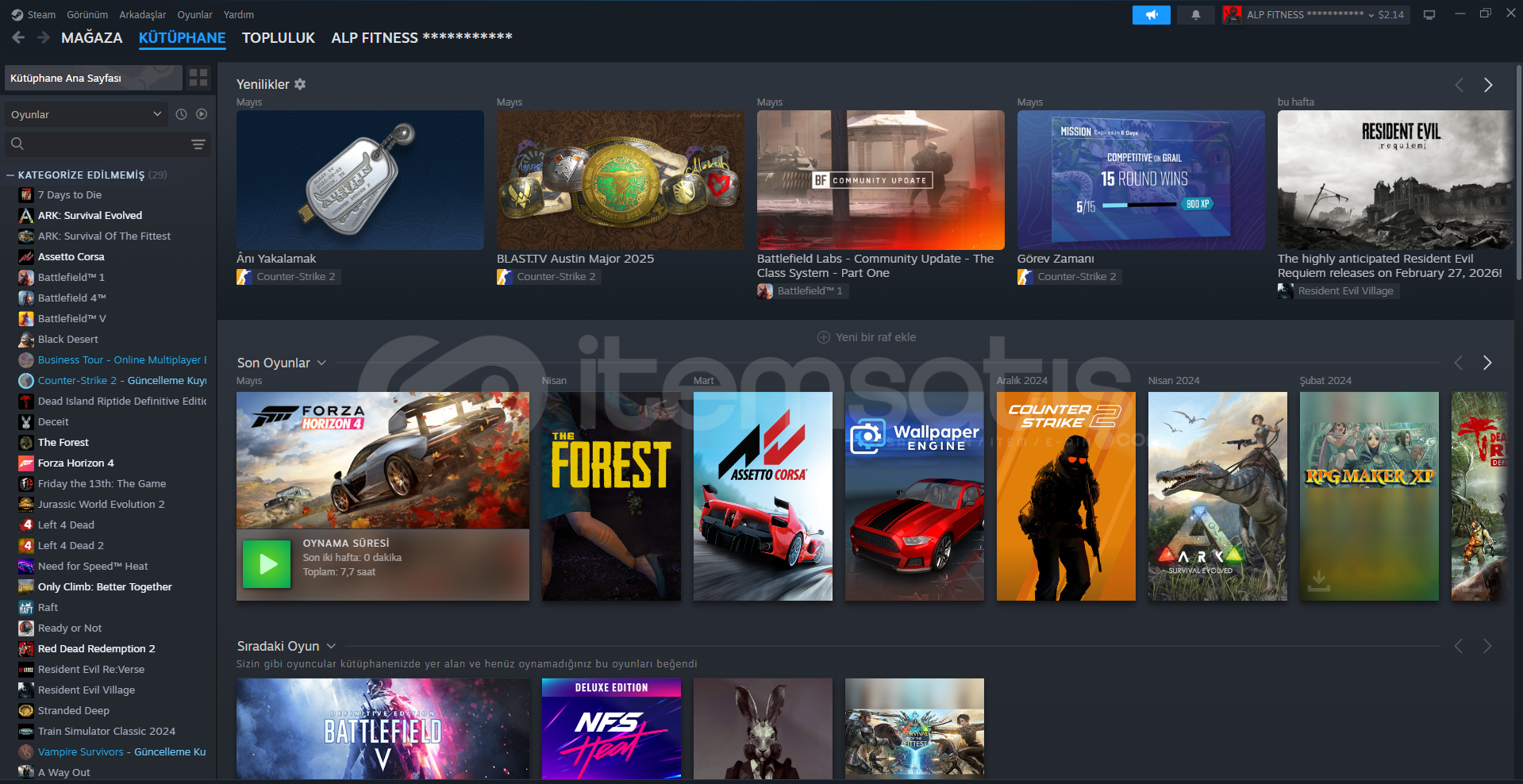The width and height of the screenshot is (1523, 784).
Task: Switch library to grid collections view
Action: coord(198,78)
